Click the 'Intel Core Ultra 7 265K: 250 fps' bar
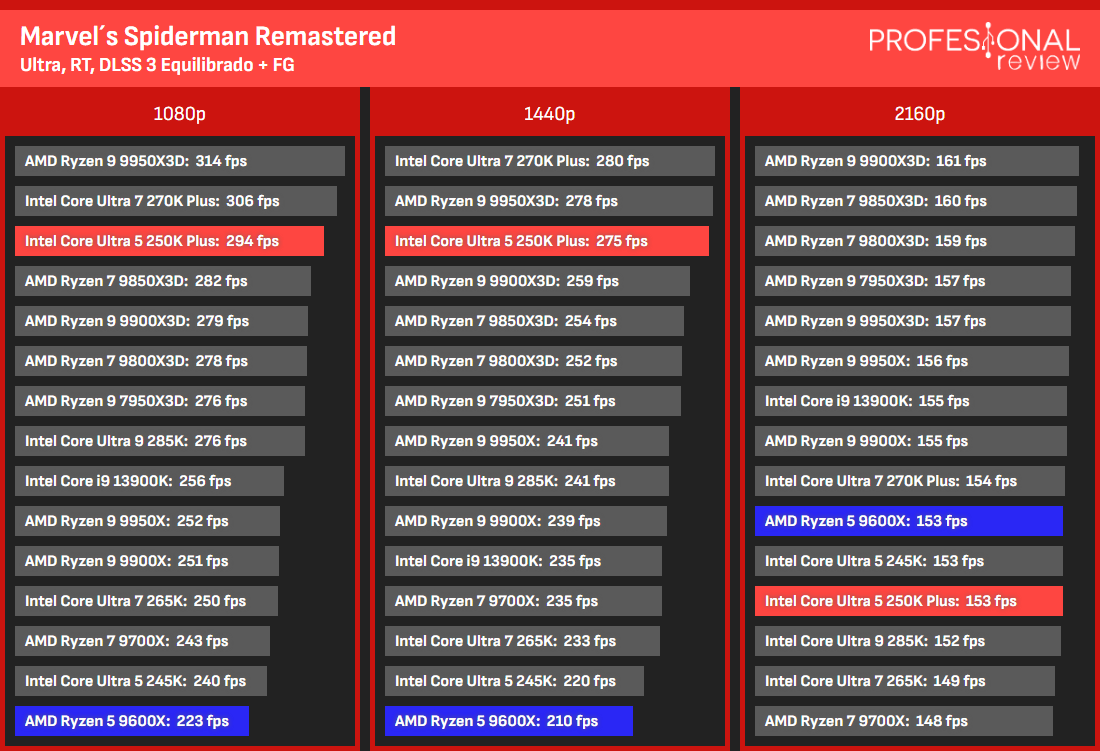Screen dimensions: 1100x751 pyautogui.click(x=146, y=601)
